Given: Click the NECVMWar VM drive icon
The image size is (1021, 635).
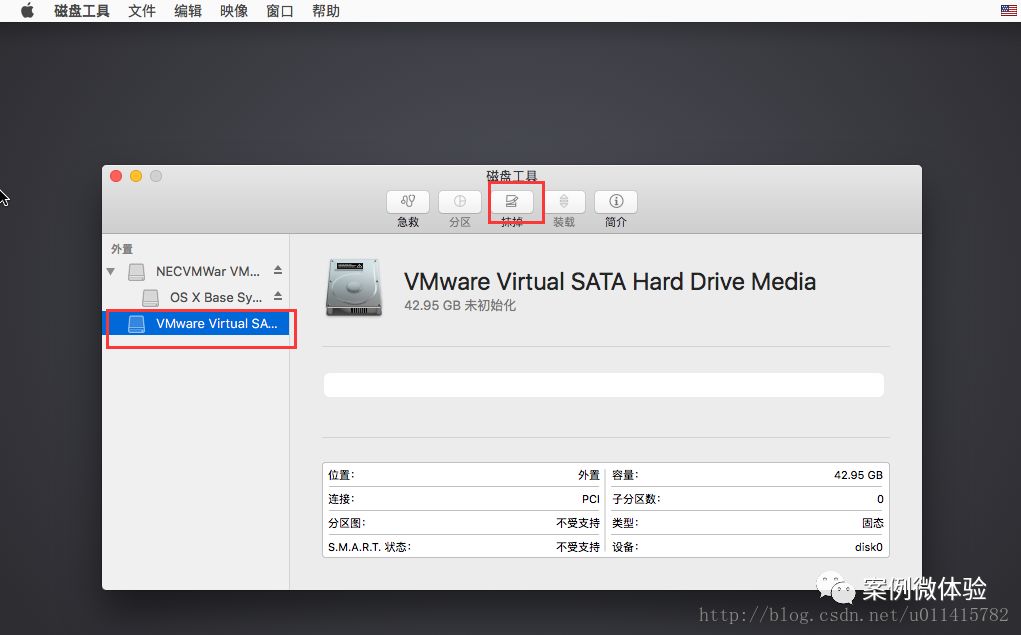Looking at the screenshot, I should click(136, 272).
